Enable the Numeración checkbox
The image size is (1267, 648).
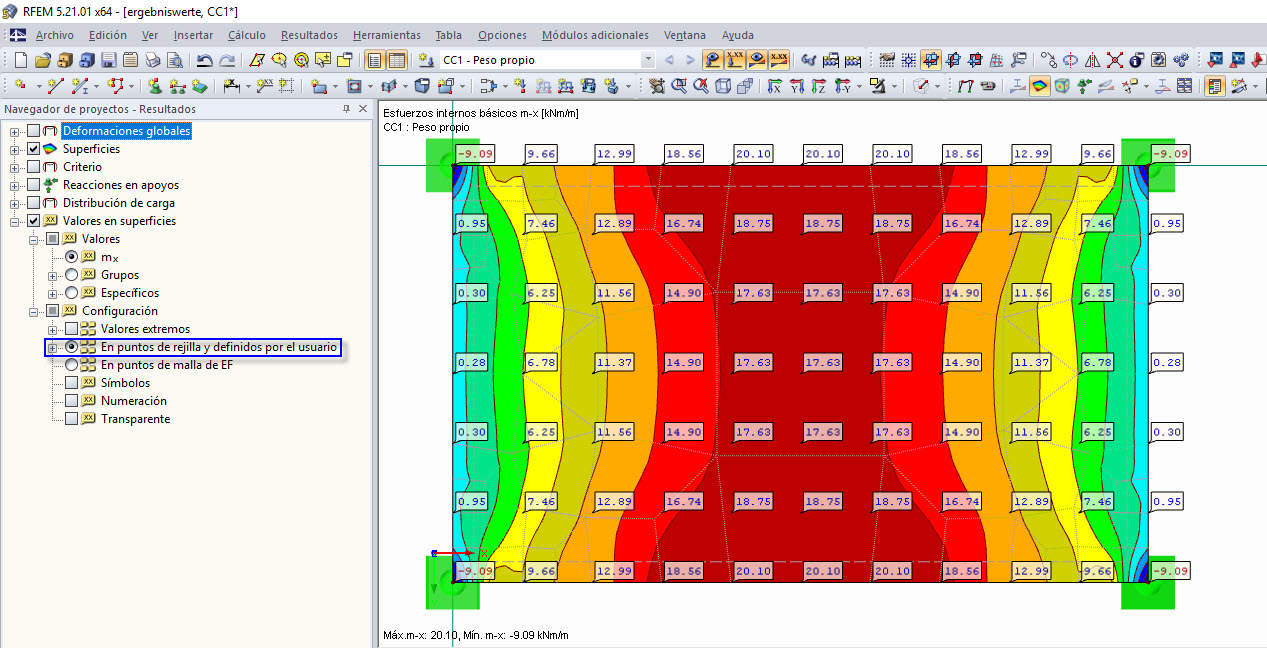coord(71,401)
